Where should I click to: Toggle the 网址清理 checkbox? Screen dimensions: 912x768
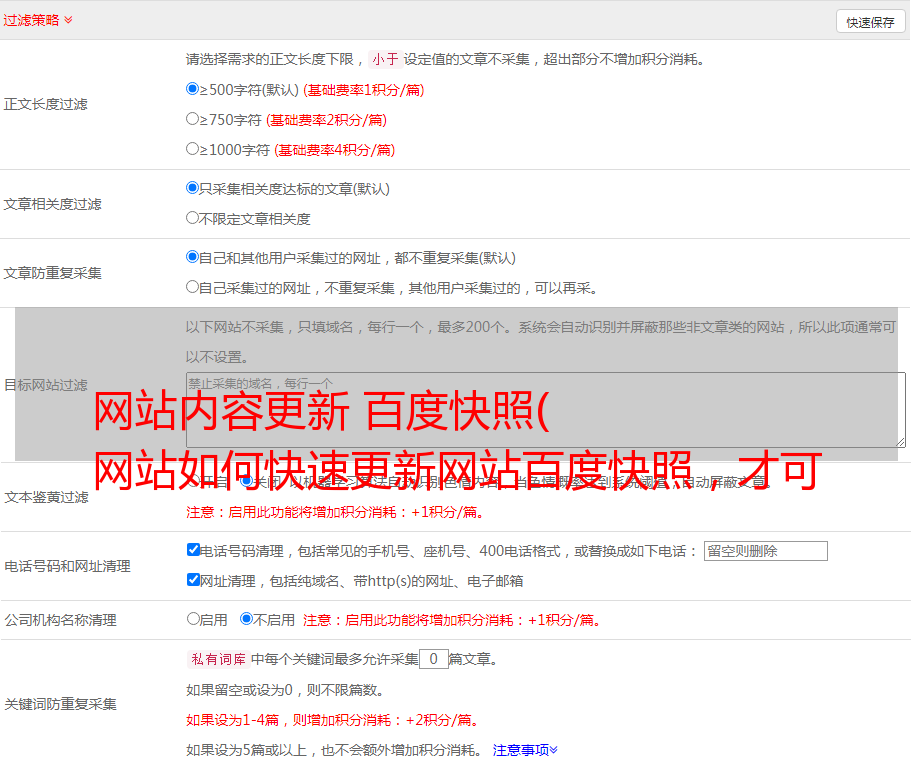[x=193, y=580]
